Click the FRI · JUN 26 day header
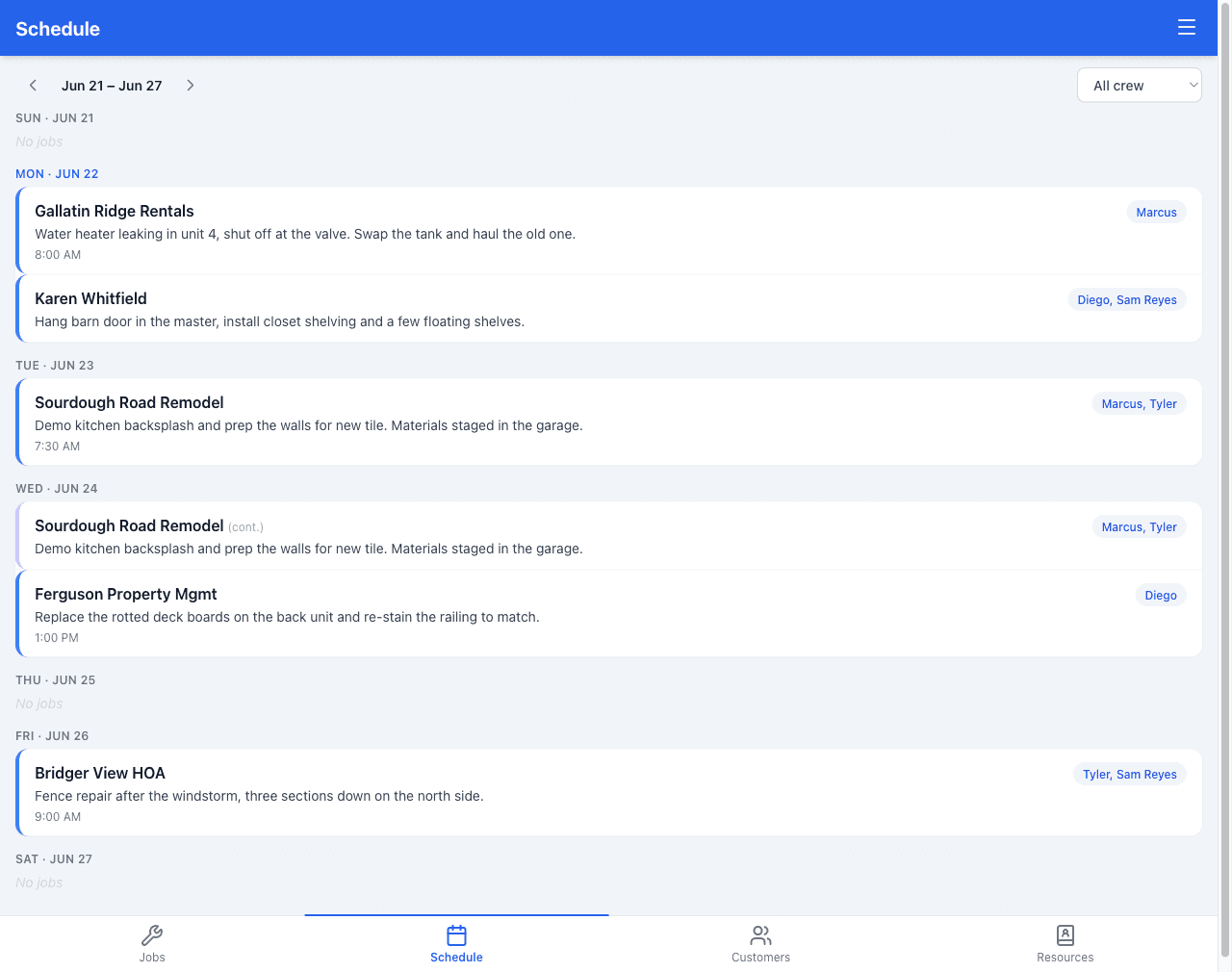The width and height of the screenshot is (1232, 972). click(52, 736)
